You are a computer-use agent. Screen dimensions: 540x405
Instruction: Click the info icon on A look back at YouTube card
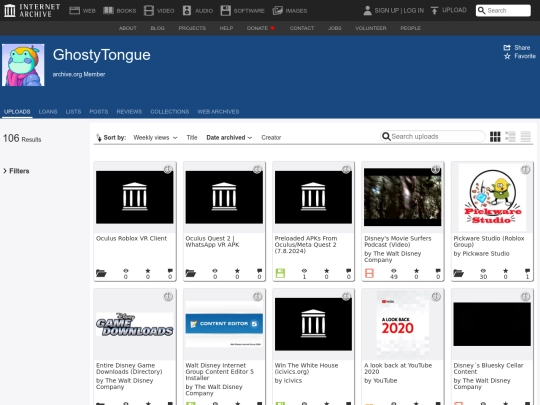click(x=436, y=297)
